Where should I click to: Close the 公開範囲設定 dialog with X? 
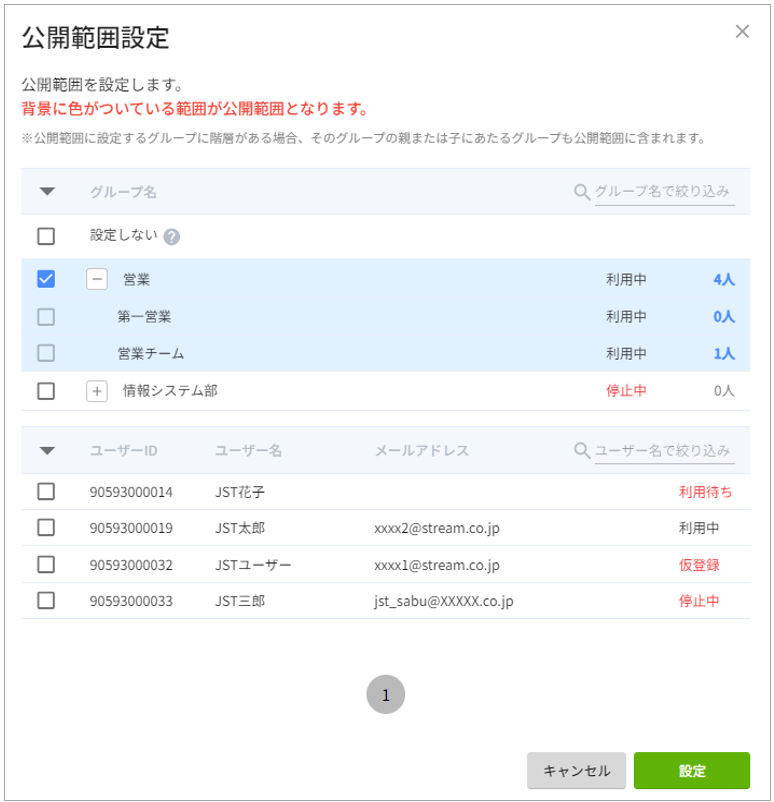(x=742, y=32)
